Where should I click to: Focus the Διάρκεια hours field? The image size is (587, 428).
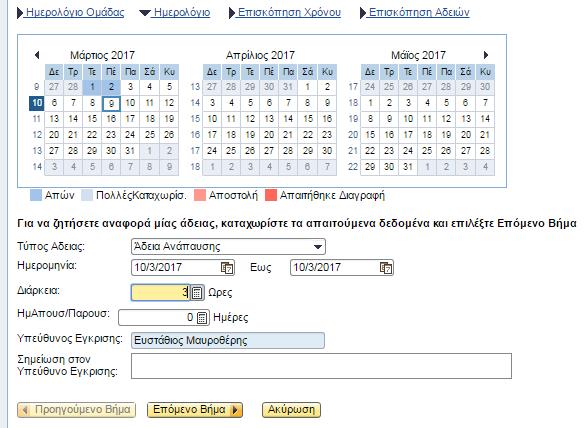161,292
